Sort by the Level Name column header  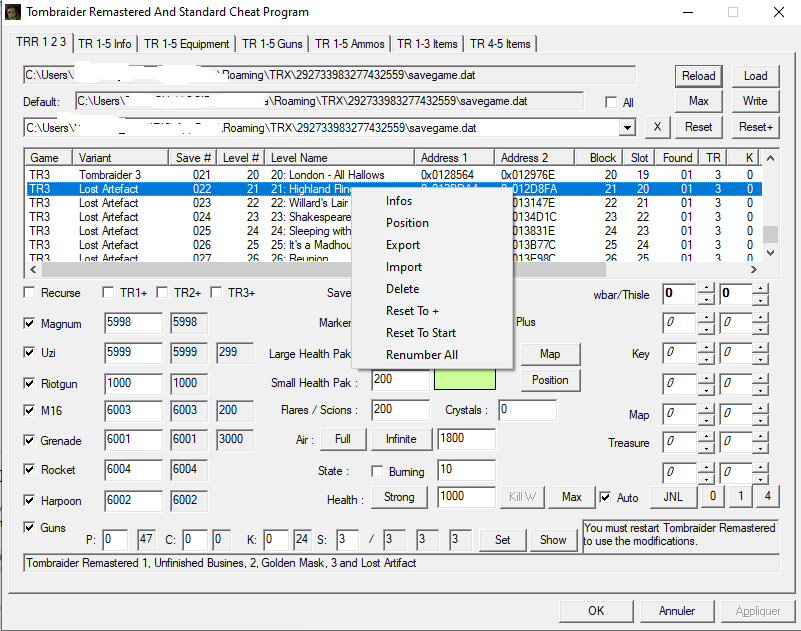[x=342, y=157]
